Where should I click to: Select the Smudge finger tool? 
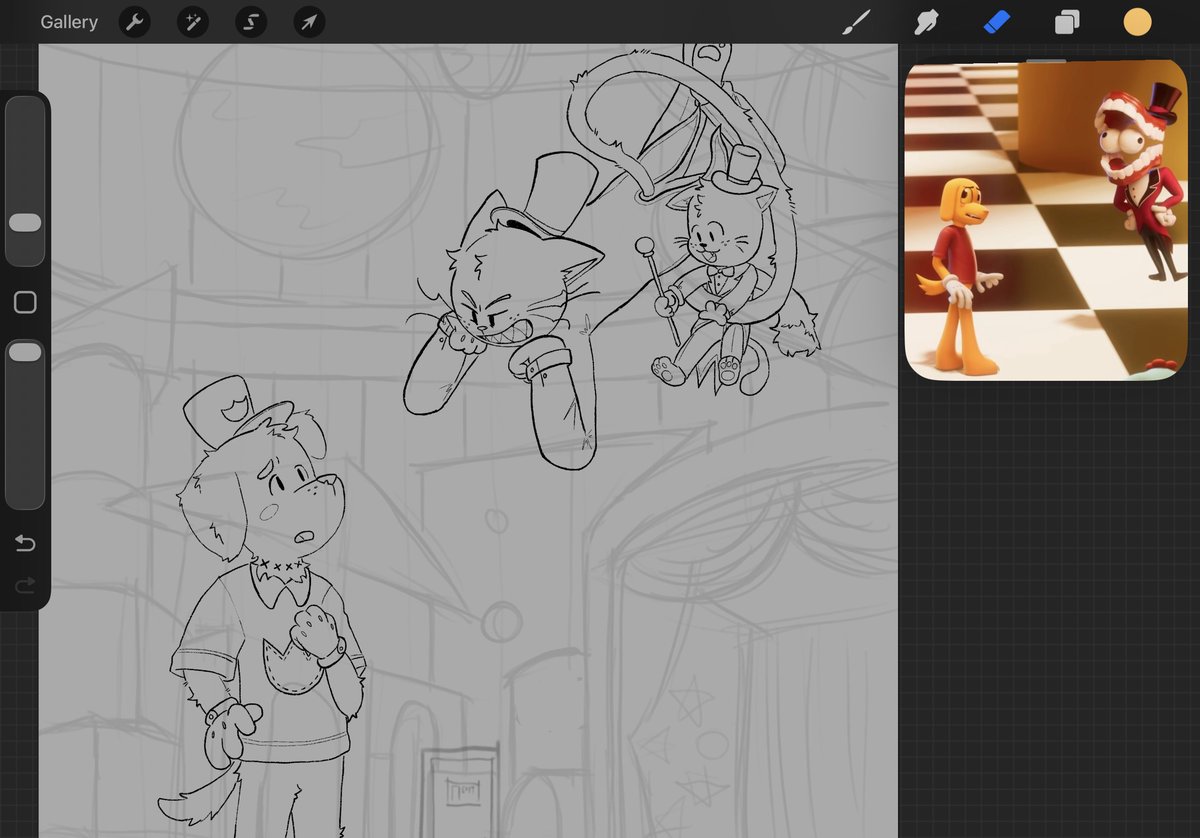point(927,22)
